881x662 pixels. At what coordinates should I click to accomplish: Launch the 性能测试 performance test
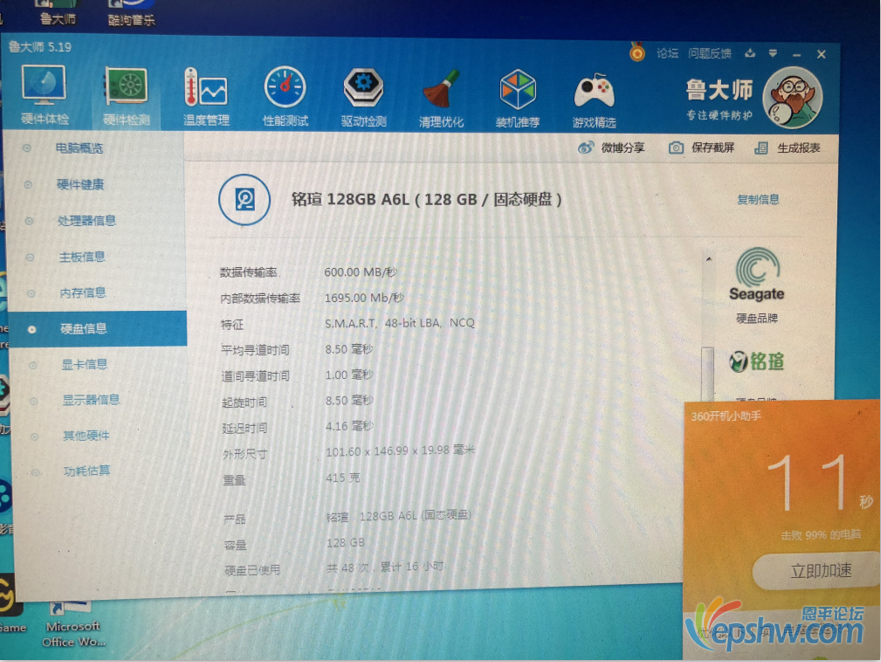[x=285, y=96]
